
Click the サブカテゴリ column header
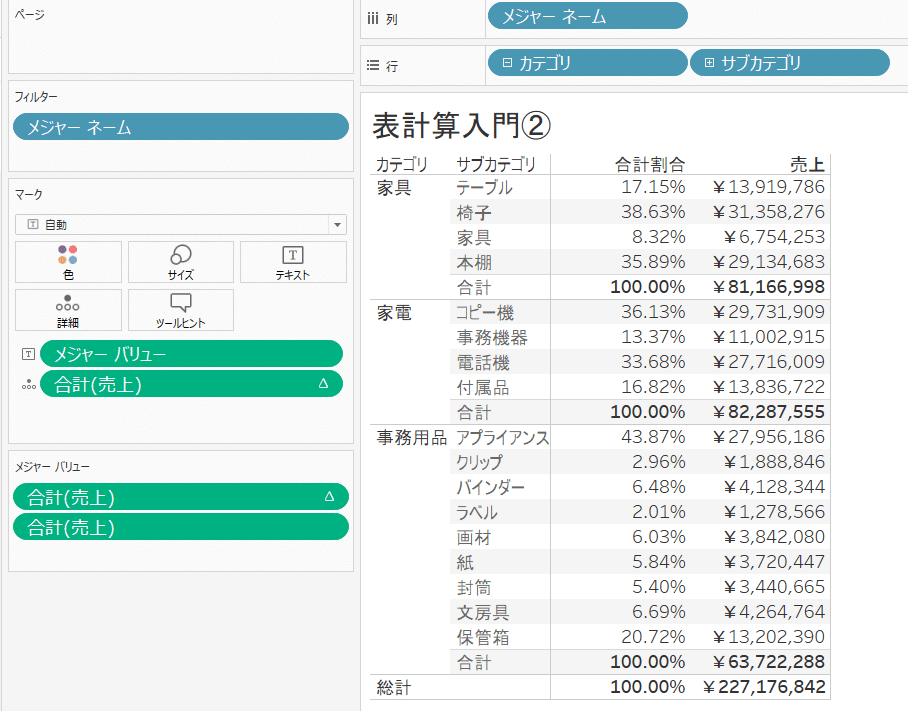496,164
